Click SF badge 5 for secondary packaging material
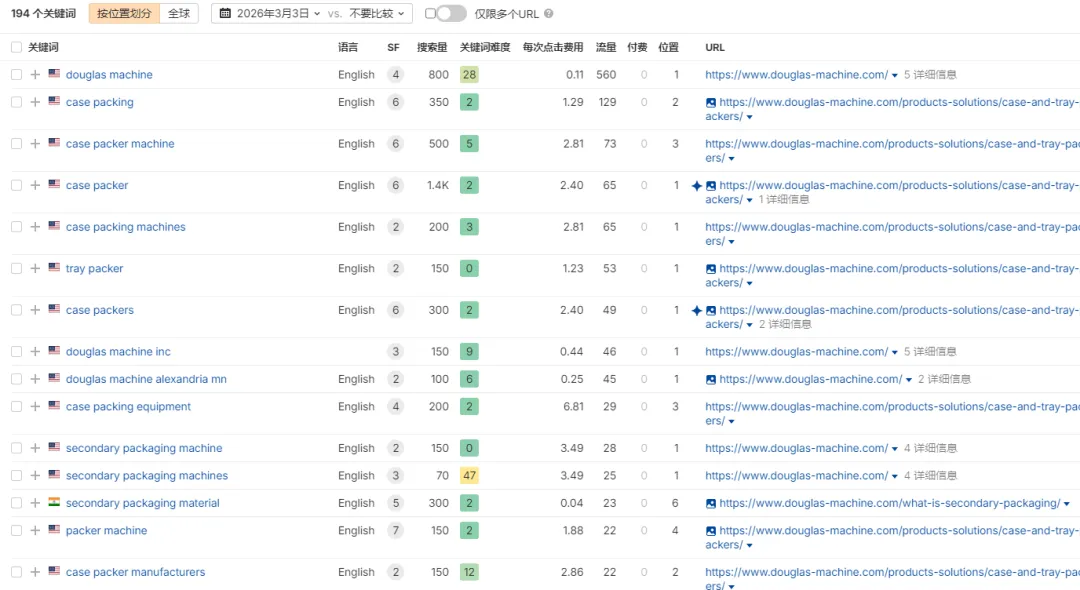This screenshot has width=1080, height=590. pyautogui.click(x=395, y=503)
